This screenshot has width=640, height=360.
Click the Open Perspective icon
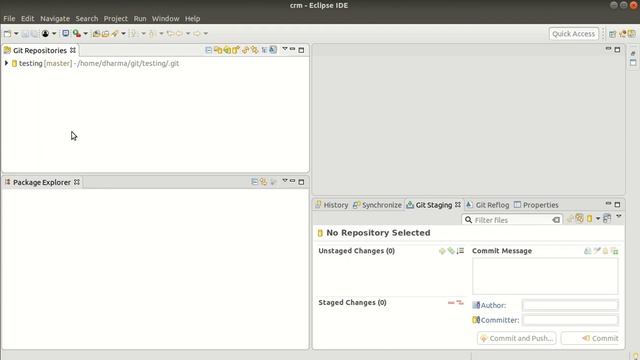point(612,34)
